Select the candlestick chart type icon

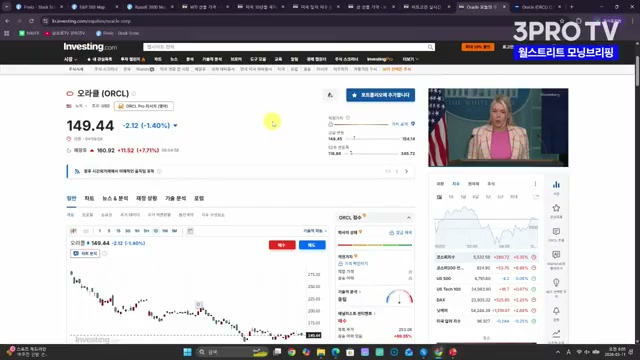coord(73,231)
